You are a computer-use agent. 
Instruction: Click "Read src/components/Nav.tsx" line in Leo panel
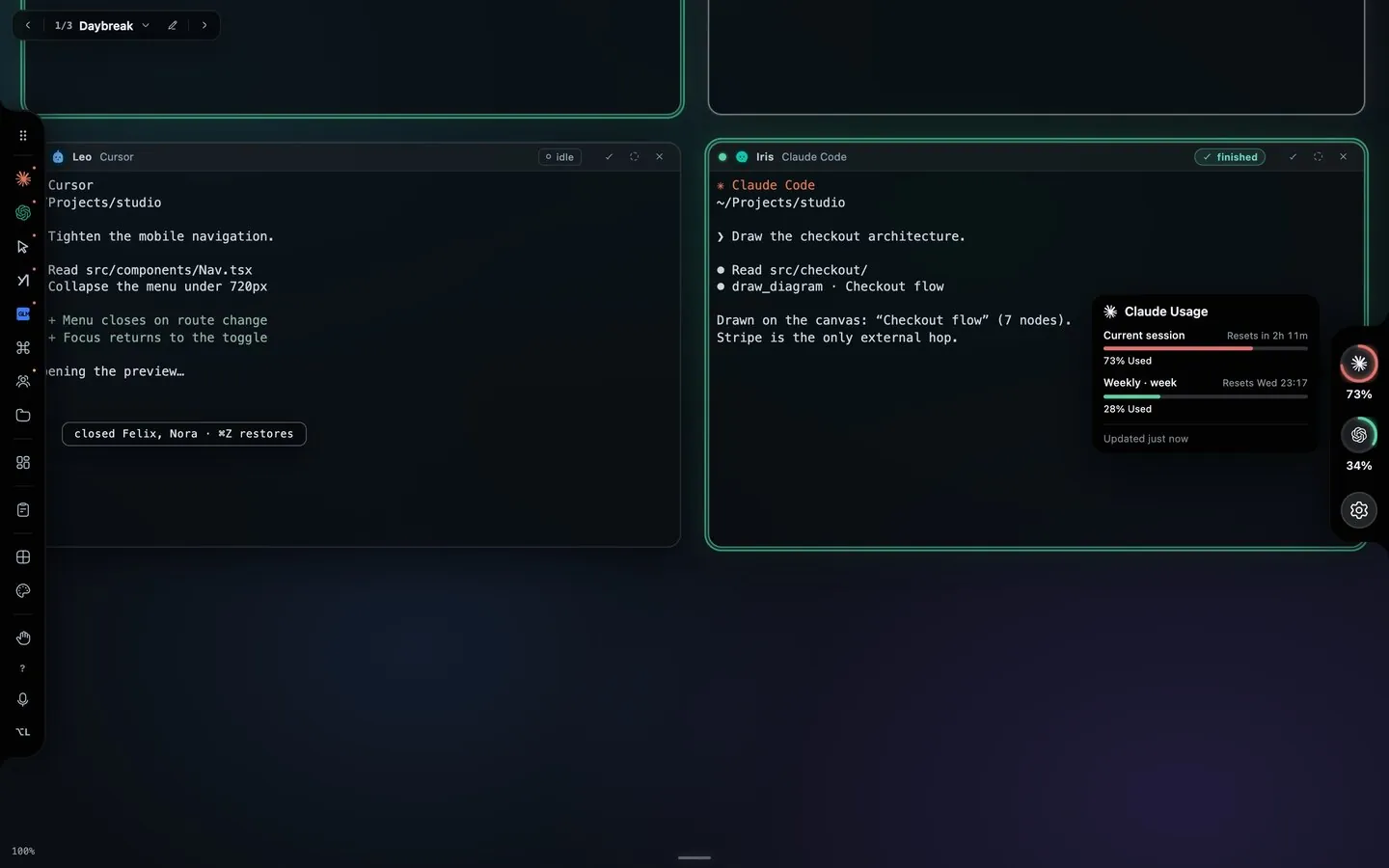(150, 270)
